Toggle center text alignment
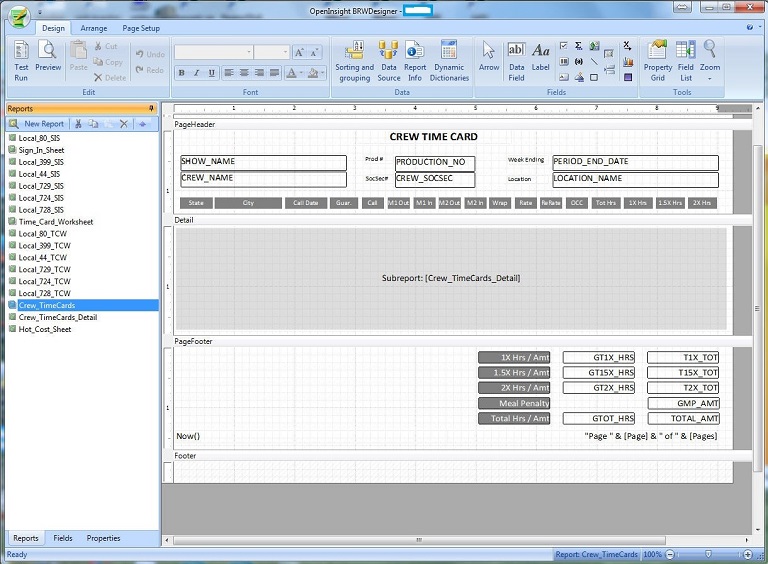768x564 pixels. click(244, 73)
